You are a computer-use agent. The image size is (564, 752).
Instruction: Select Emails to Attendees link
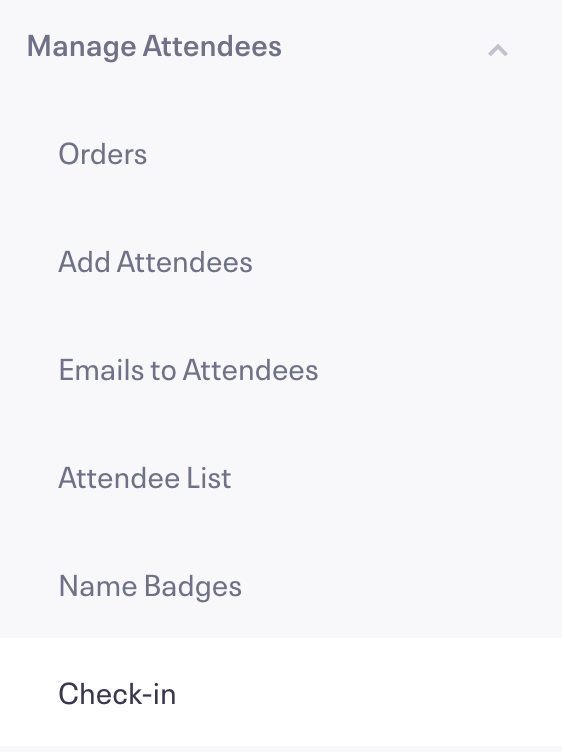(x=188, y=370)
